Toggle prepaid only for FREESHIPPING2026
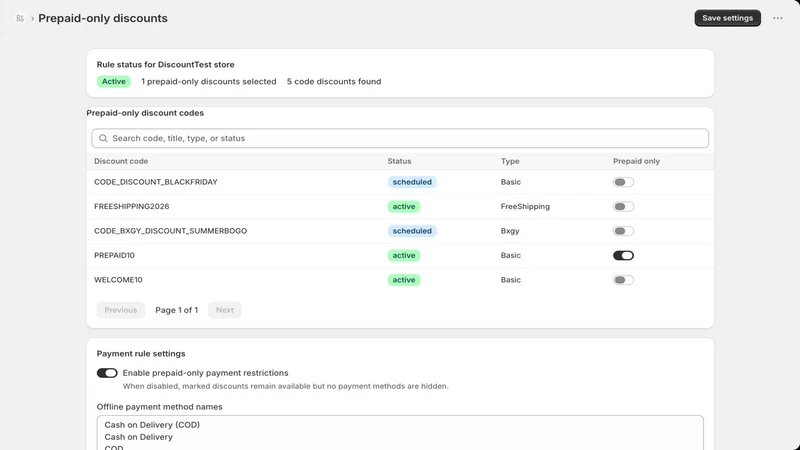The image size is (800, 450). coord(623,207)
